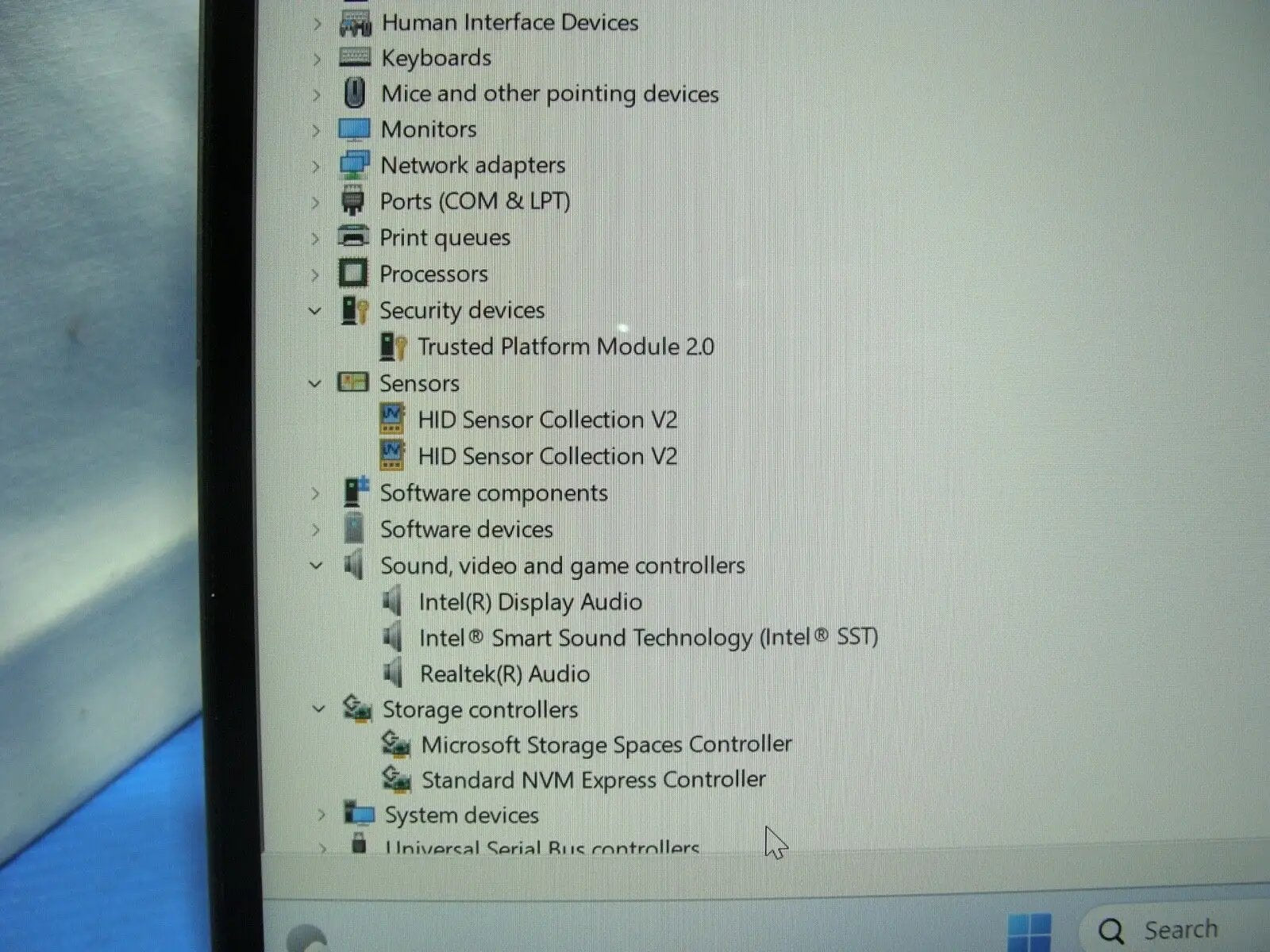1270x952 pixels.
Task: Click the Ports (COM & LPT) icon
Action: click(352, 202)
